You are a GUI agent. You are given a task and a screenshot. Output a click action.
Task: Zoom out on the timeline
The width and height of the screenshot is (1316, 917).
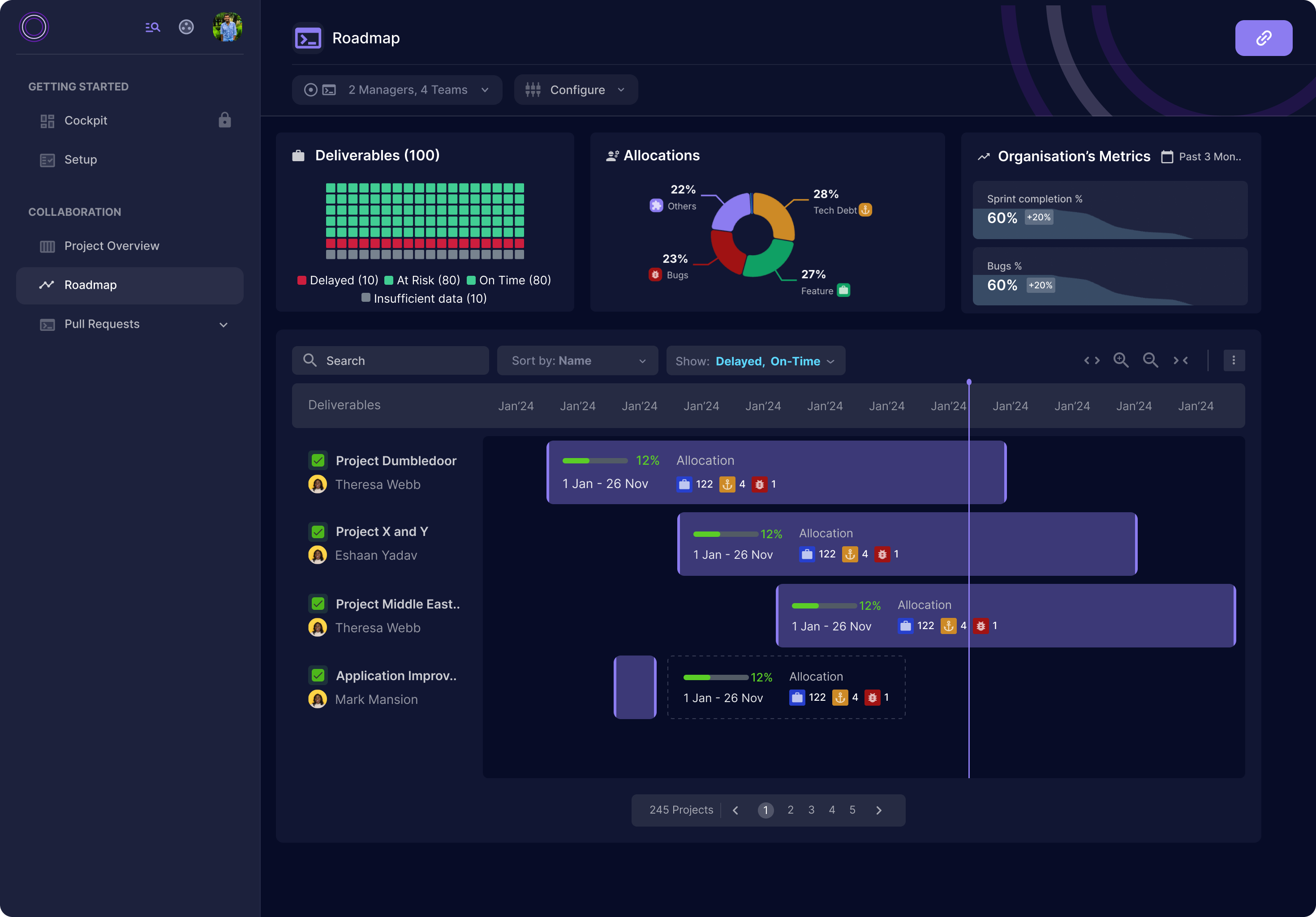tap(1150, 360)
